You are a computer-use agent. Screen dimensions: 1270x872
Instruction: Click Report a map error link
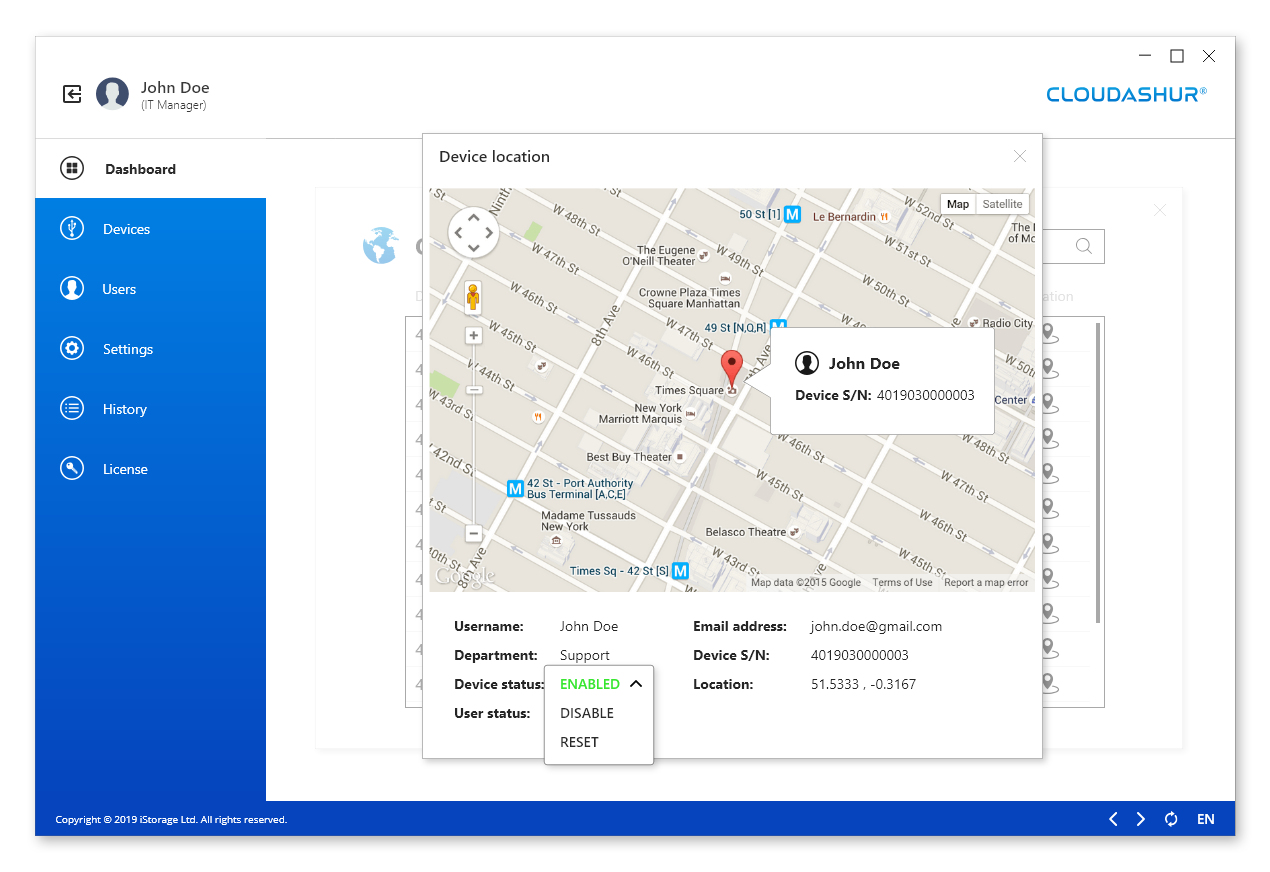(986, 582)
